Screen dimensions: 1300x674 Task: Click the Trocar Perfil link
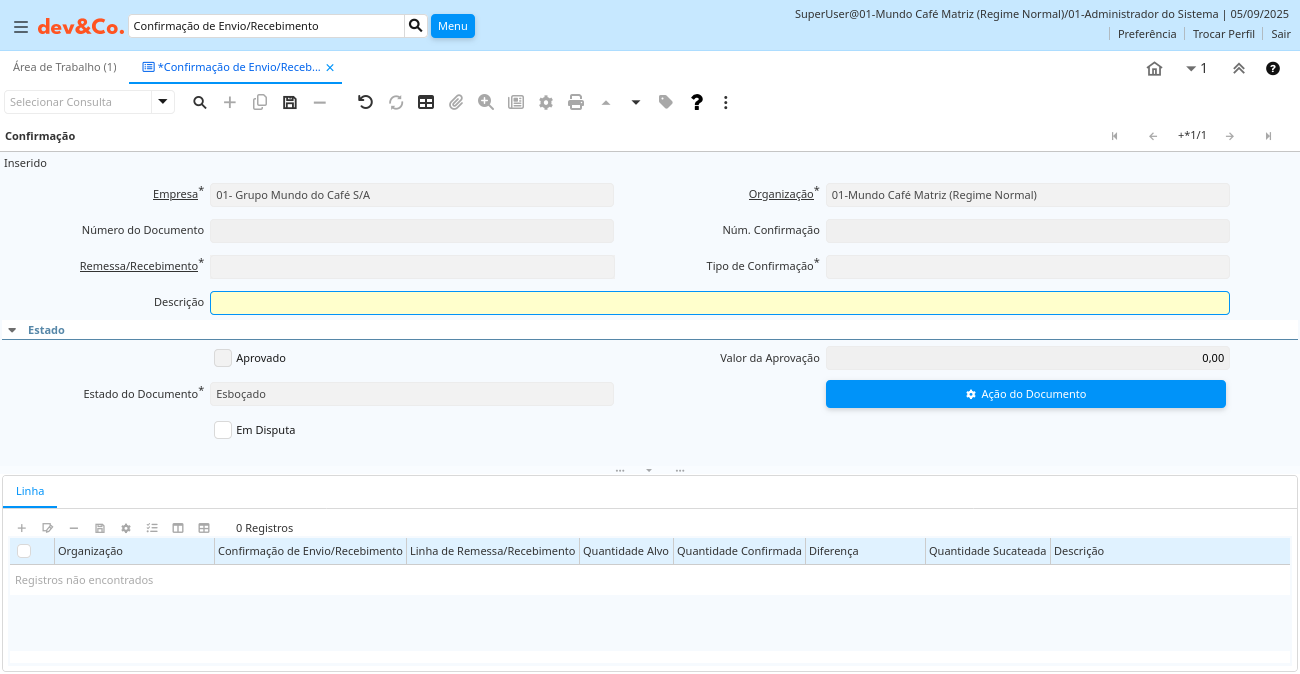pos(1223,34)
